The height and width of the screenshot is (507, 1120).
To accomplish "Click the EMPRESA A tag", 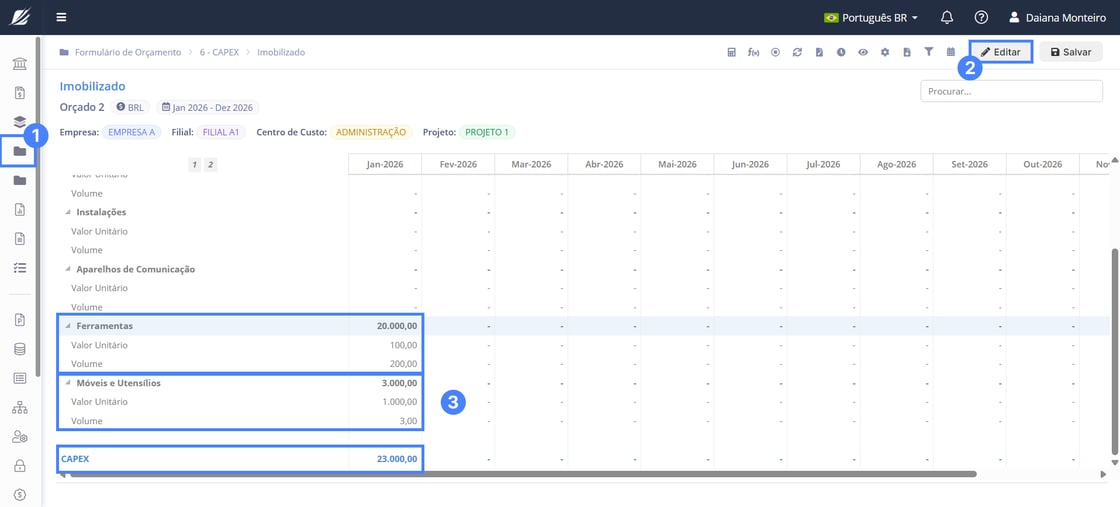I will click(x=131, y=132).
